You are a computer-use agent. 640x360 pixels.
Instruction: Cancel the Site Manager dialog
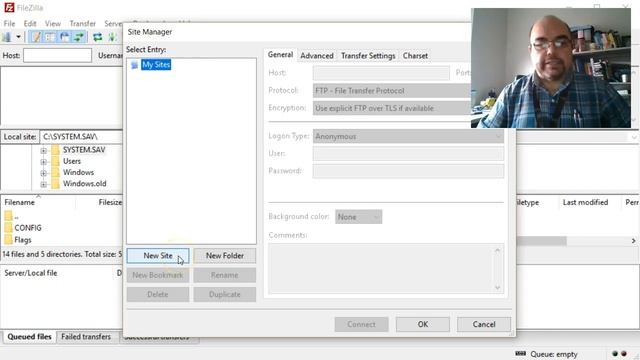tap(484, 324)
